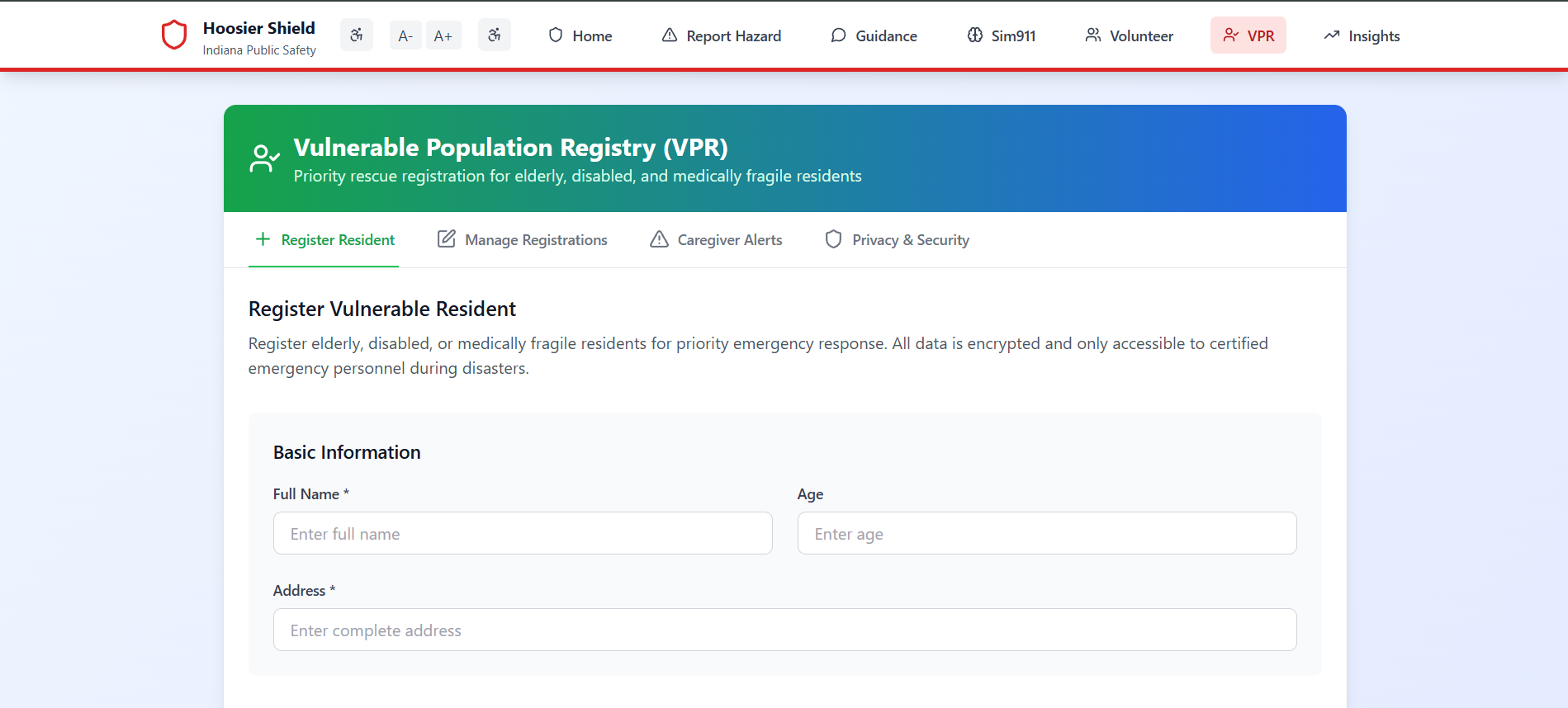Viewport: 1568px width, 708px height.
Task: Focus the Enter age input field
Action: (1047, 533)
